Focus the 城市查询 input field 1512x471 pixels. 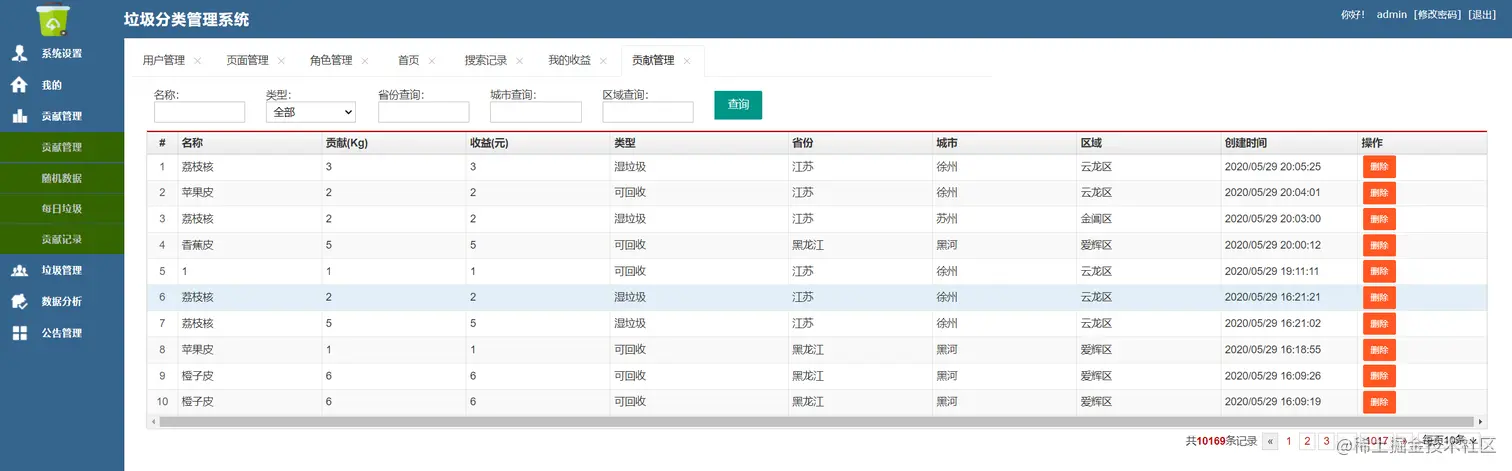tap(536, 112)
